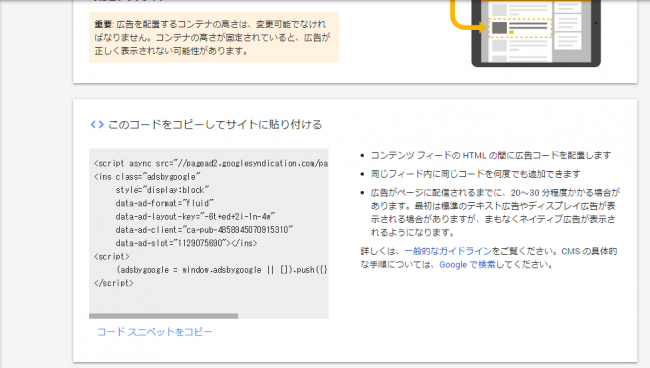
Task: Click the script async src code line
Action: tap(211, 163)
